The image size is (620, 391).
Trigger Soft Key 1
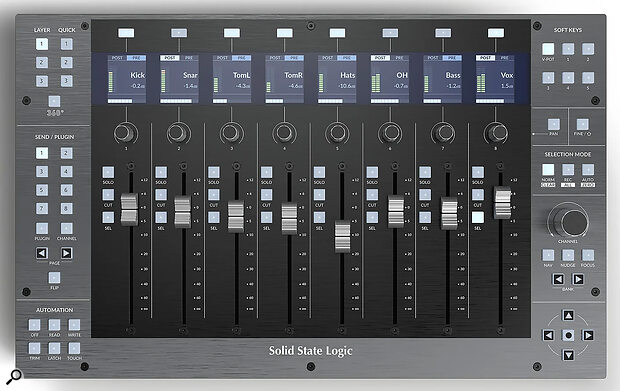pyautogui.click(x=568, y=49)
